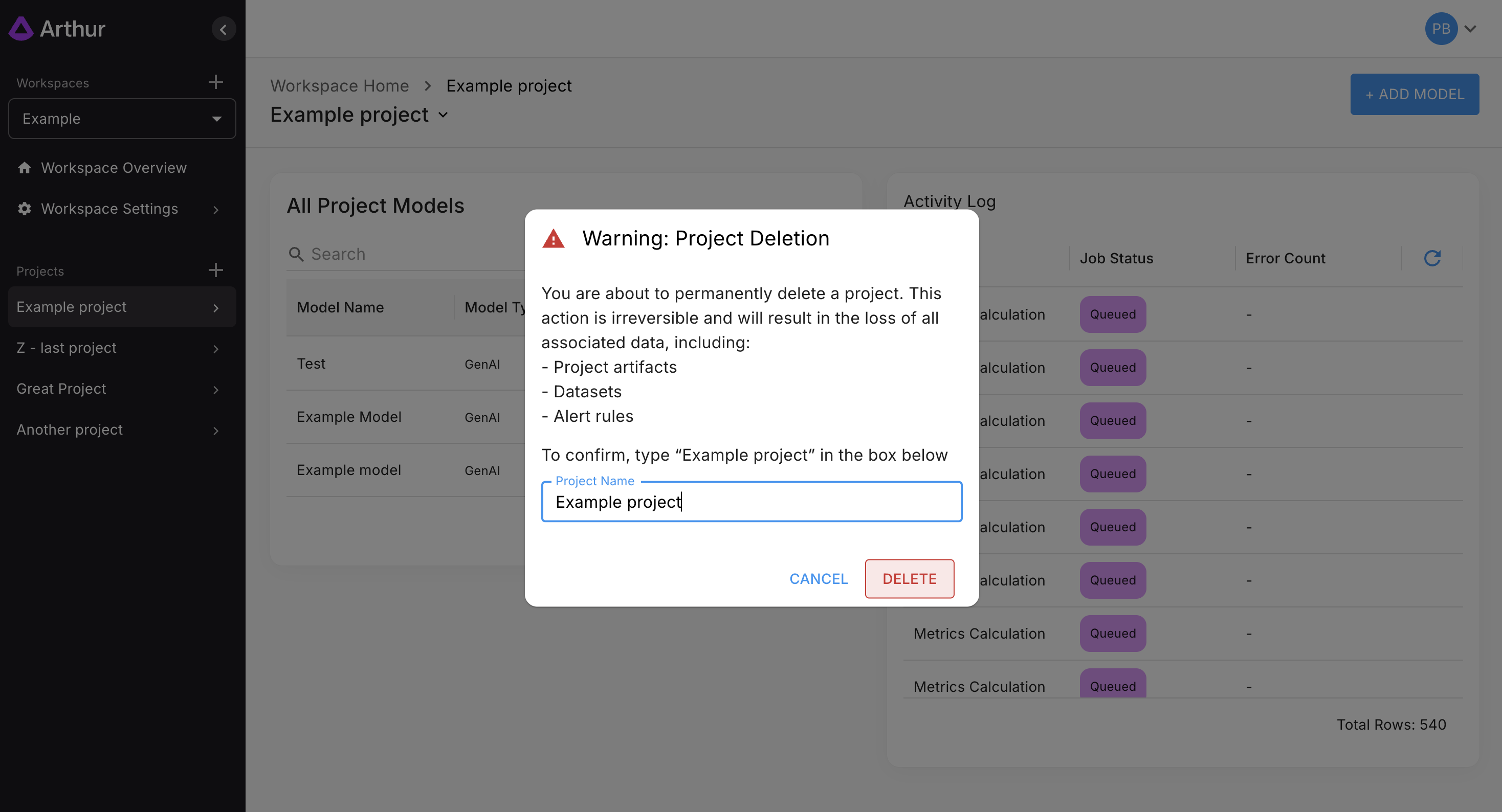Screen dimensions: 1502x812
Task: Click the refresh icon in Activity Log
Action: (x=1432, y=258)
